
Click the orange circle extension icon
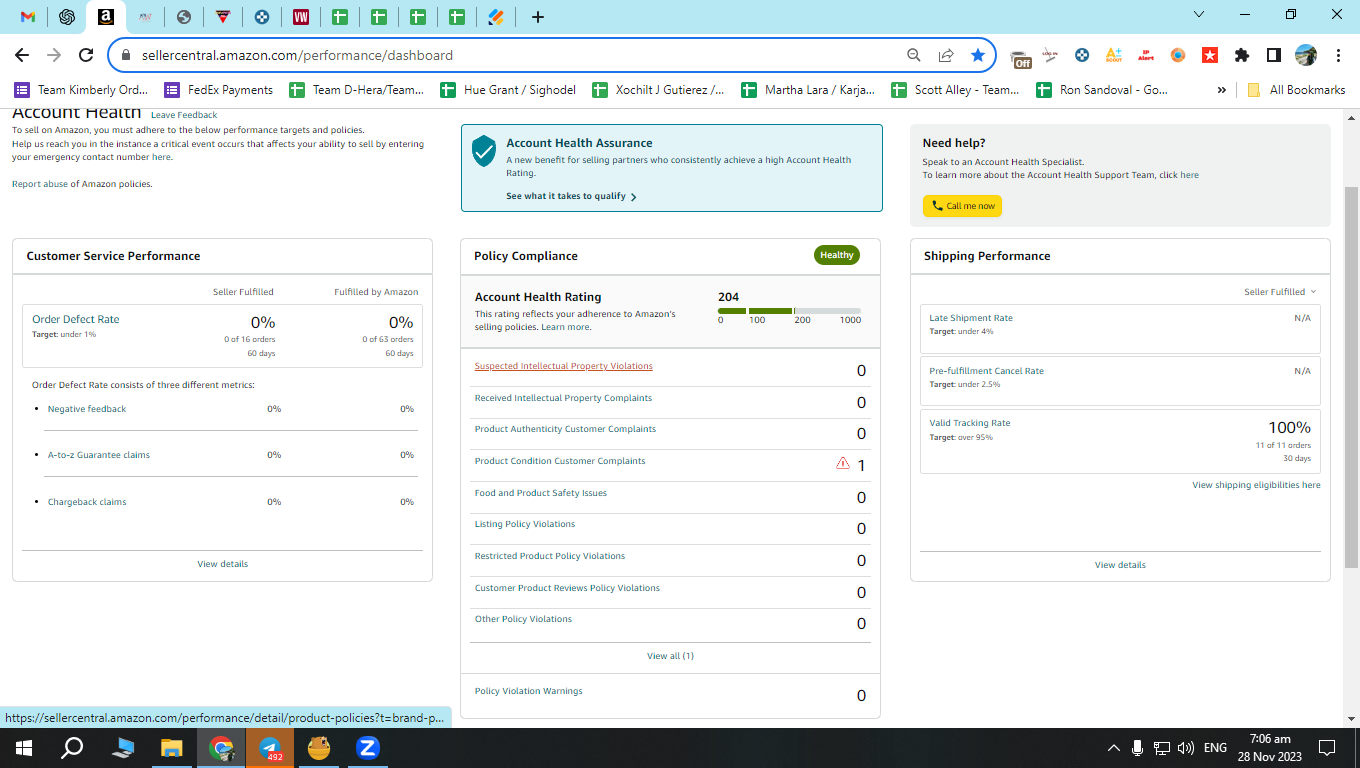pyautogui.click(x=1178, y=56)
